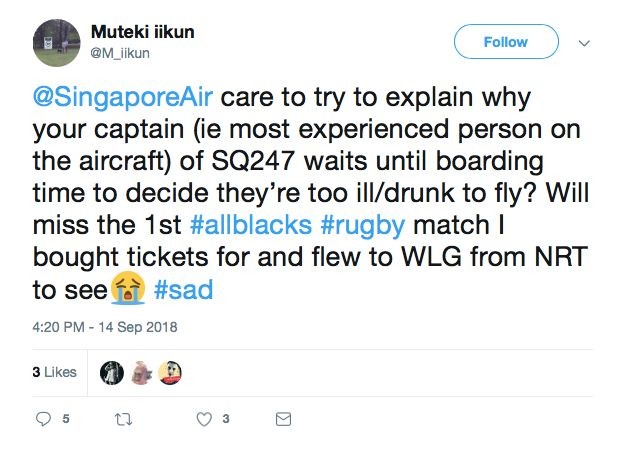Like the tweet with heart icon
620x457 pixels.
click(x=204, y=419)
